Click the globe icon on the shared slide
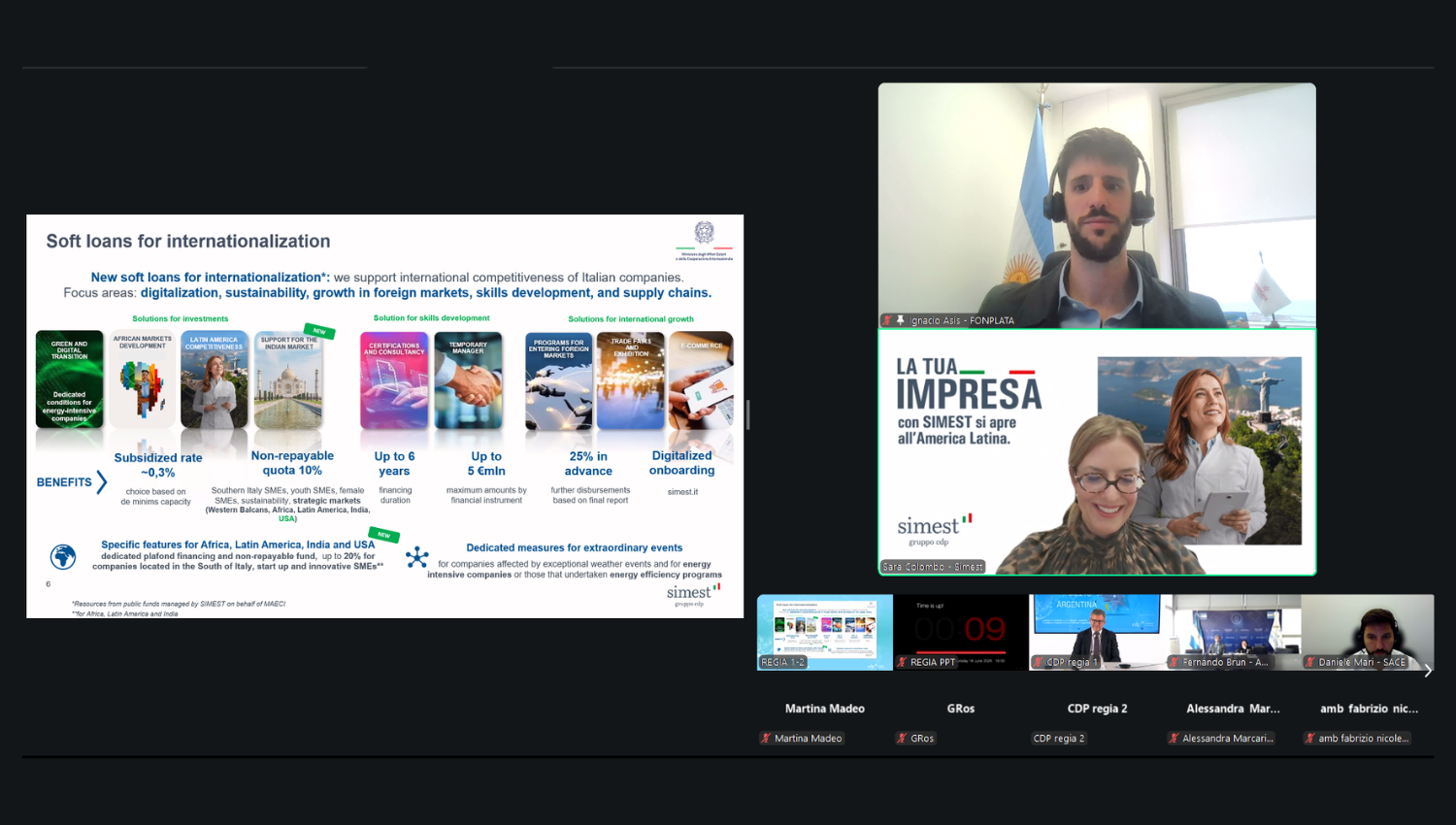The width and height of the screenshot is (1456, 825). pyautogui.click(x=63, y=557)
